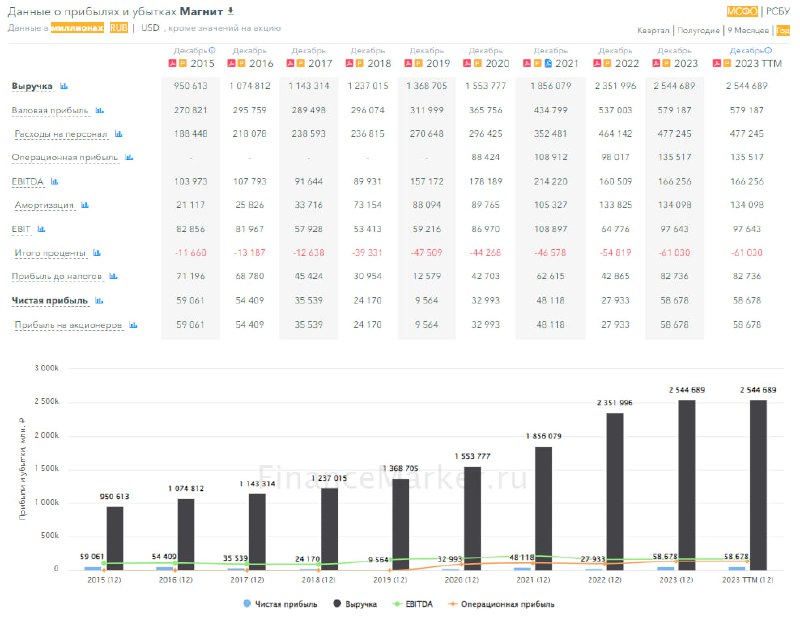Open the chart icon beside EBIT
The image size is (800, 623).
pyautogui.click(x=41, y=229)
